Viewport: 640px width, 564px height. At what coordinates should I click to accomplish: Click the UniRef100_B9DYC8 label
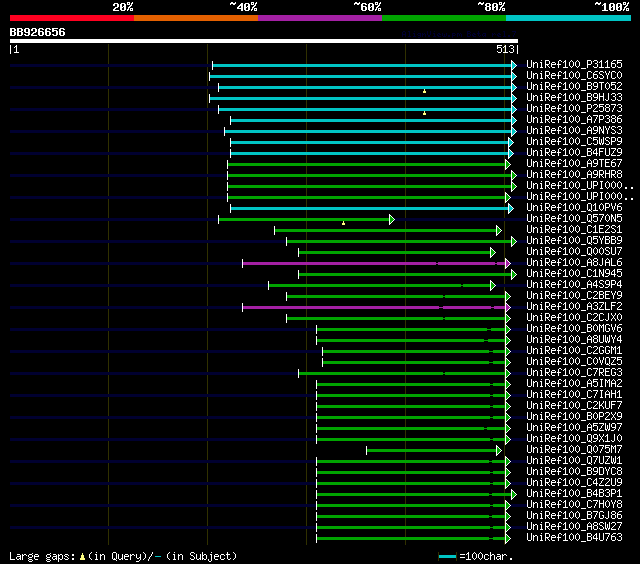pos(574,472)
